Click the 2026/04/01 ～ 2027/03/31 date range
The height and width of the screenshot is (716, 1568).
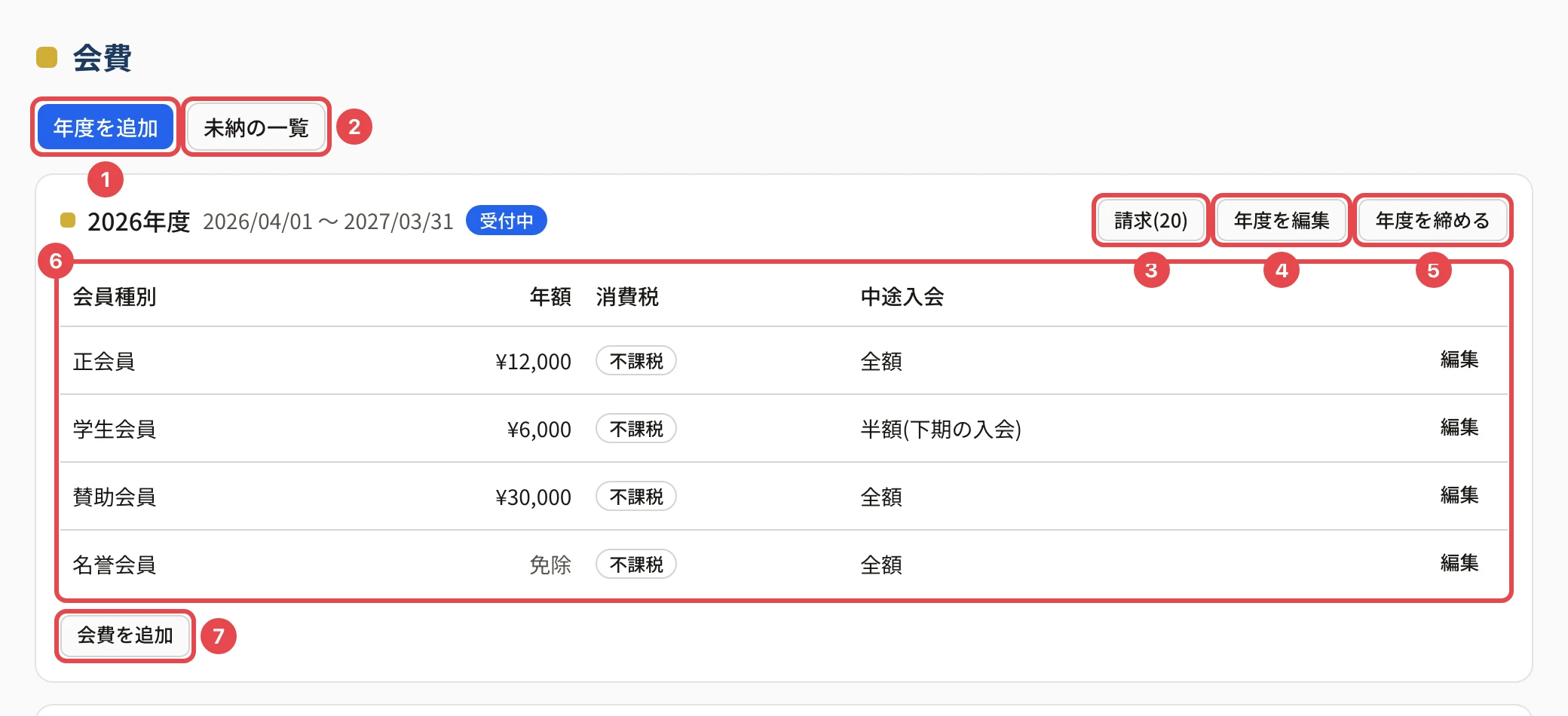328,222
